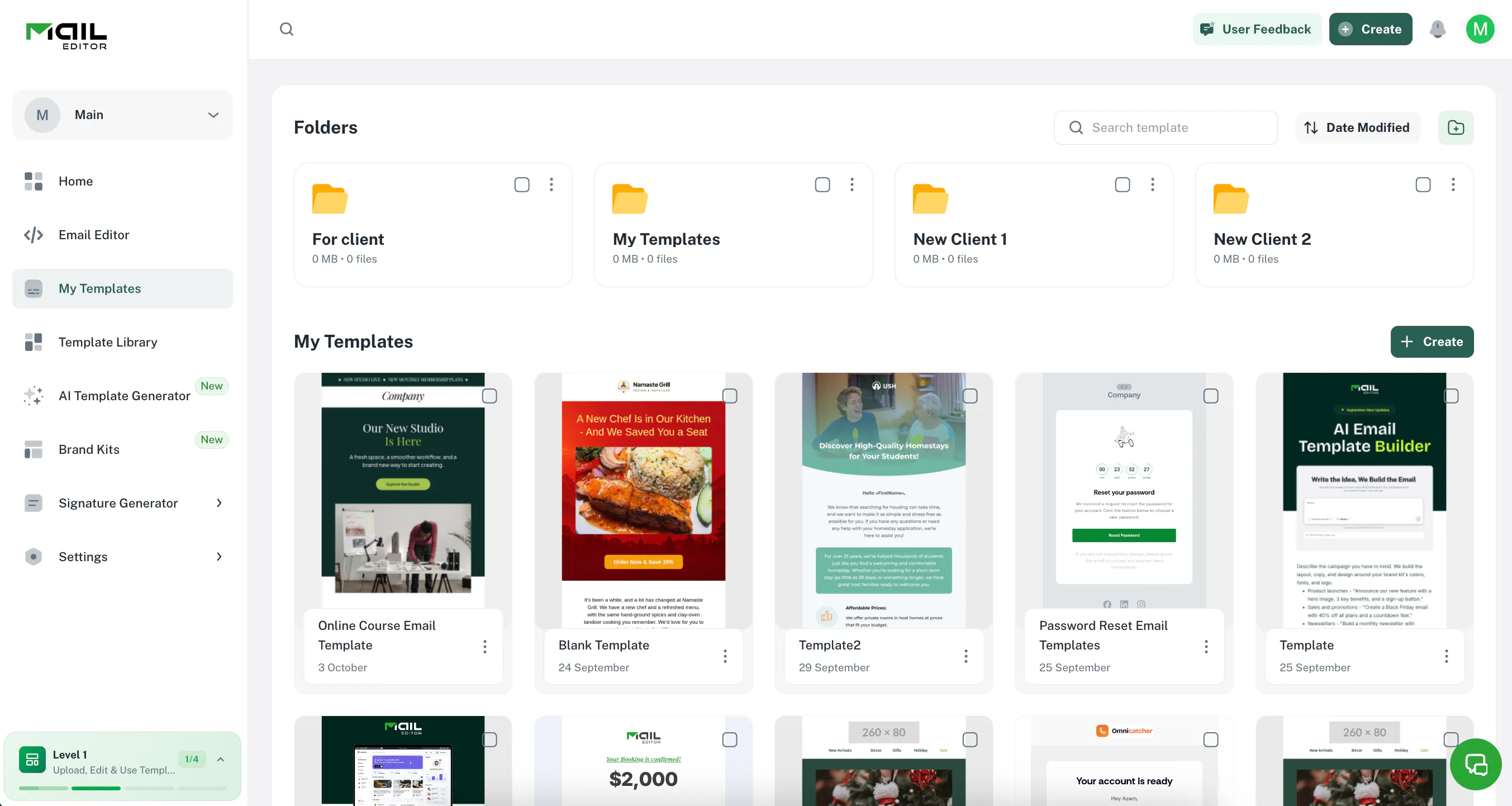Image resolution: width=1512 pixels, height=806 pixels.
Task: Open the Date Modified sort dropdown
Action: pyautogui.click(x=1357, y=127)
